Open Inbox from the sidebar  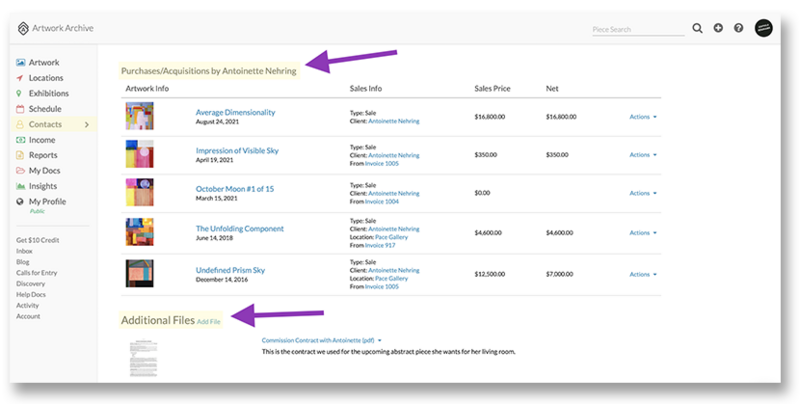pos(24,251)
